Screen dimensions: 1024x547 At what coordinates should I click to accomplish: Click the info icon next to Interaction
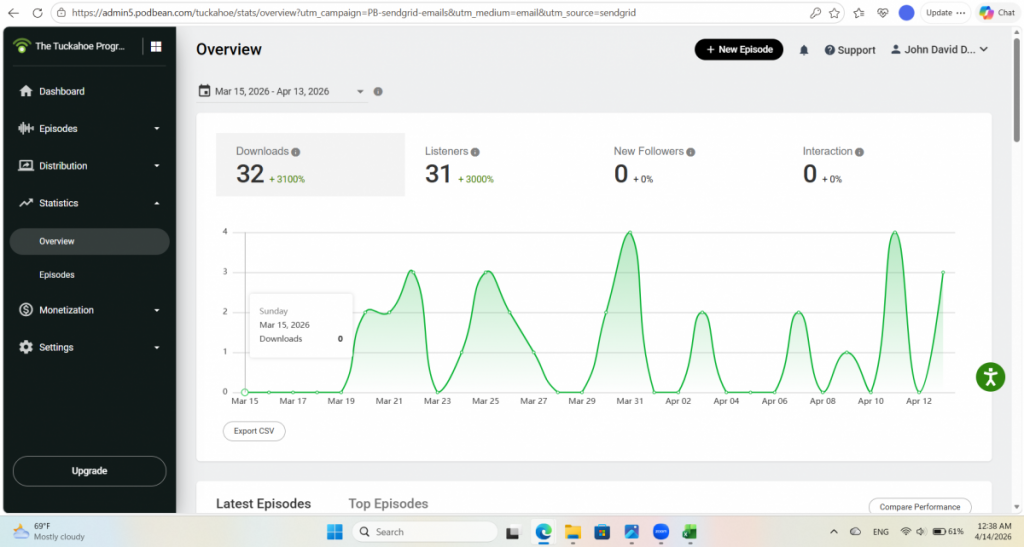860,152
